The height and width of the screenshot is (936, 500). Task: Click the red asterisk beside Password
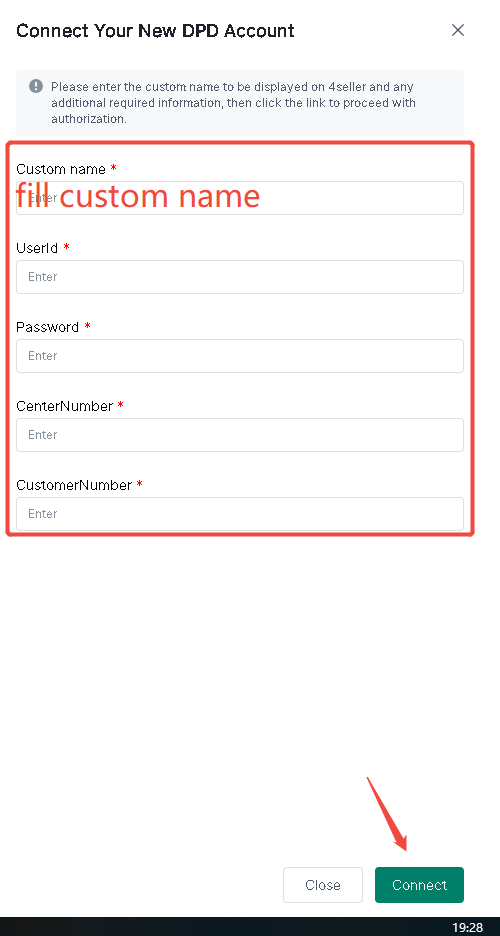pyautogui.click(x=88, y=326)
